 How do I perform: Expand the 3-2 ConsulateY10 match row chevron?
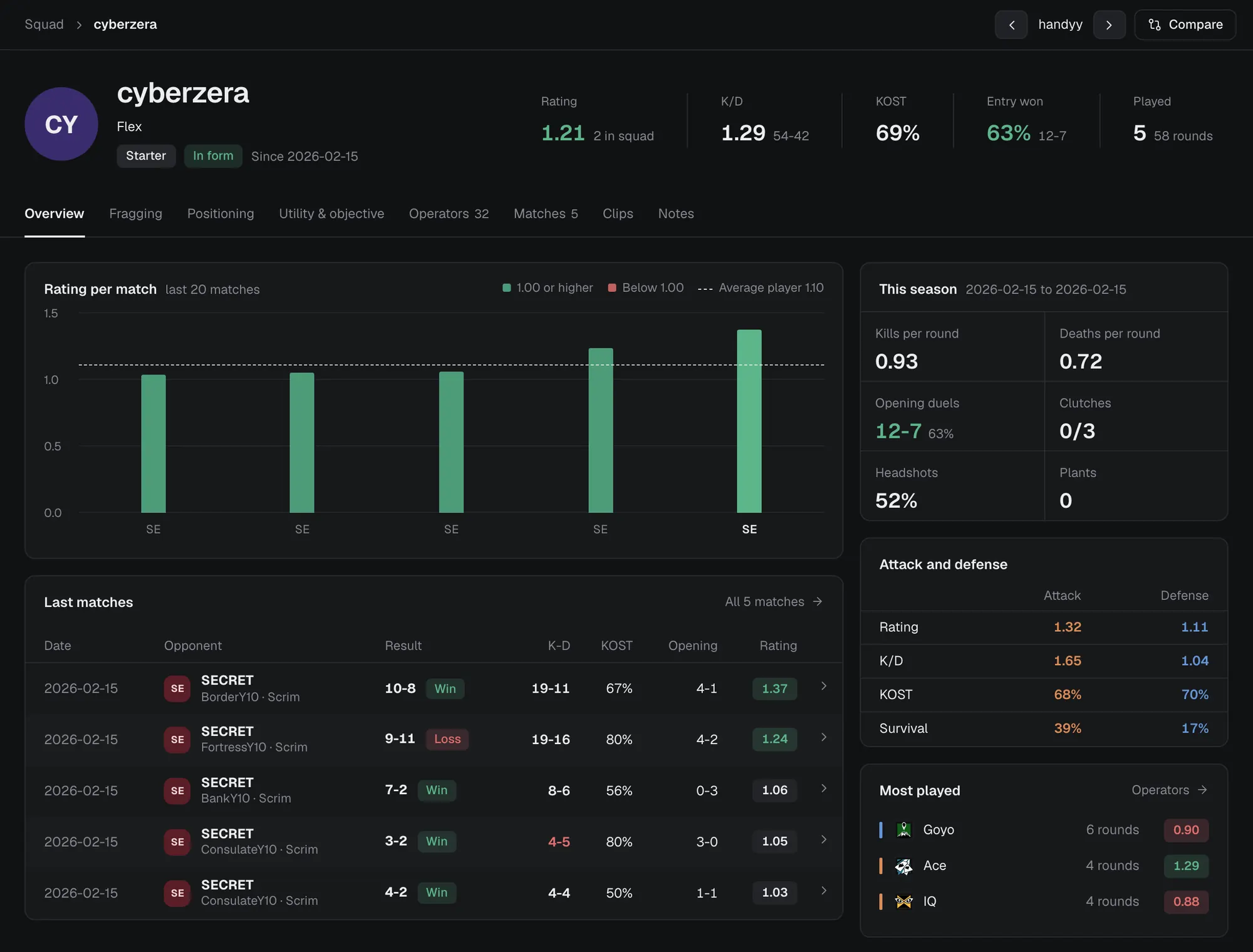point(824,840)
